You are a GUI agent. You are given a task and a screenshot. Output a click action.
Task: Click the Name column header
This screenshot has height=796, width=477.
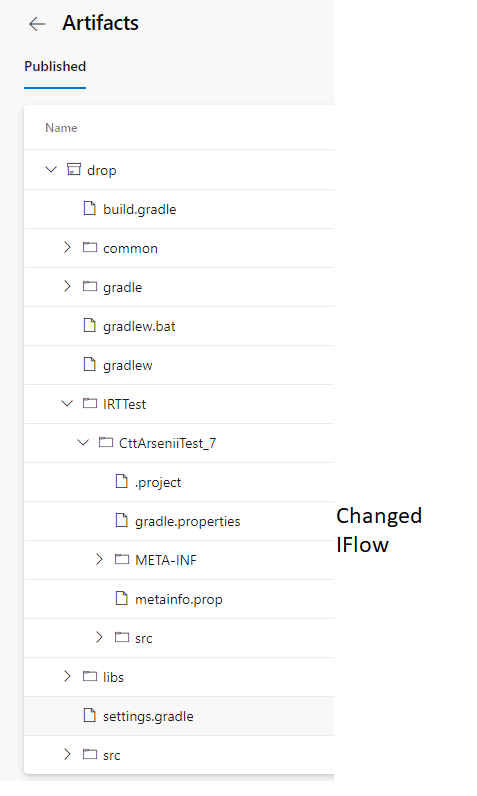tap(61, 128)
